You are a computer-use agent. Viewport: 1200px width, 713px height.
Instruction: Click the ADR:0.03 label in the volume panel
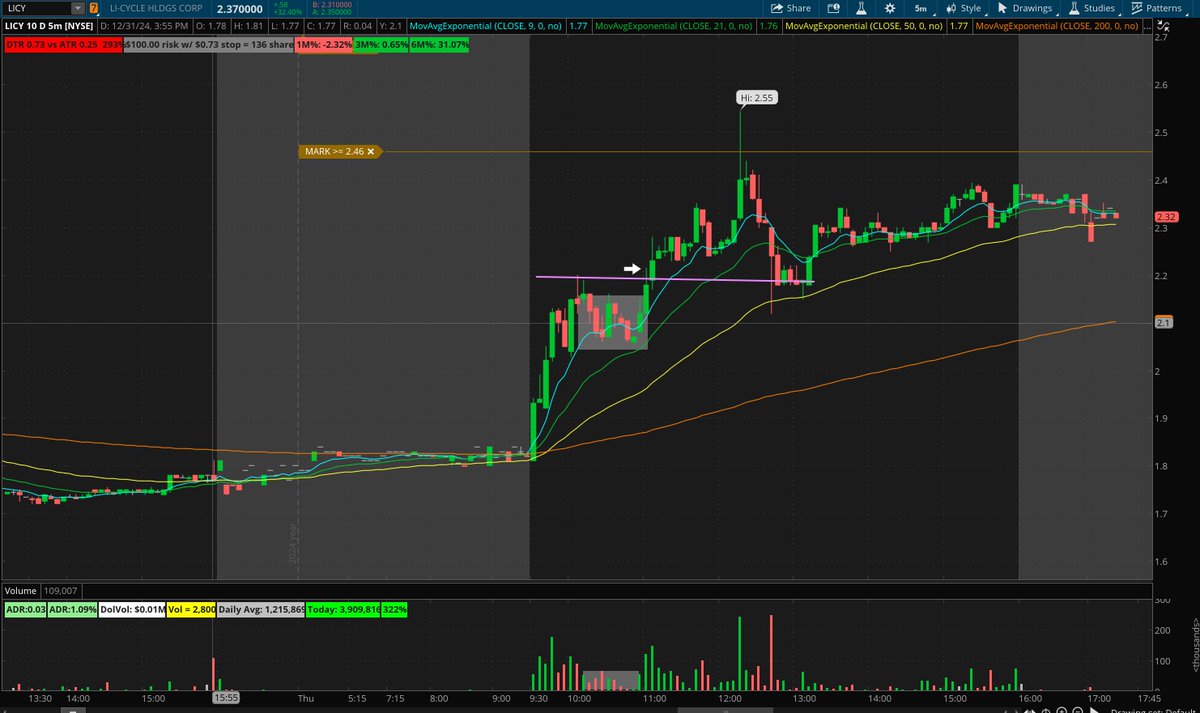pos(24,609)
